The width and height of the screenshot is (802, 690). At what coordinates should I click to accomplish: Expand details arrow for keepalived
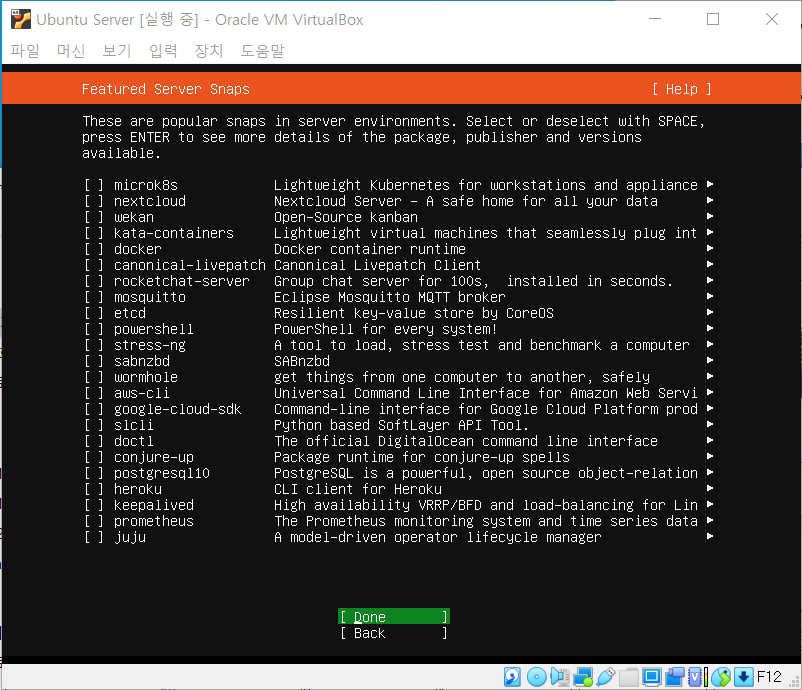(x=710, y=504)
